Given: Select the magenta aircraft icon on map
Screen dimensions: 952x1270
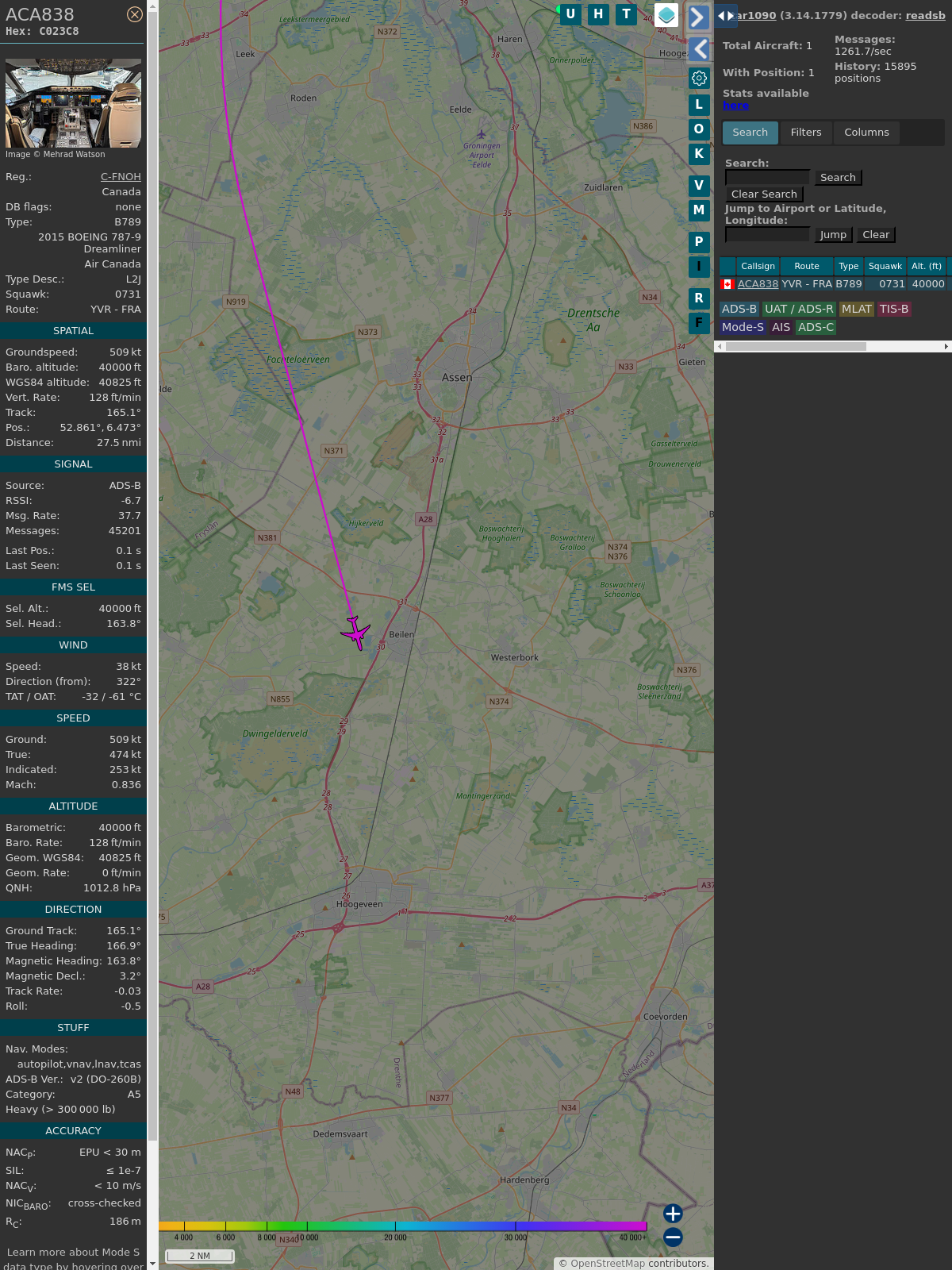Looking at the screenshot, I should (356, 633).
